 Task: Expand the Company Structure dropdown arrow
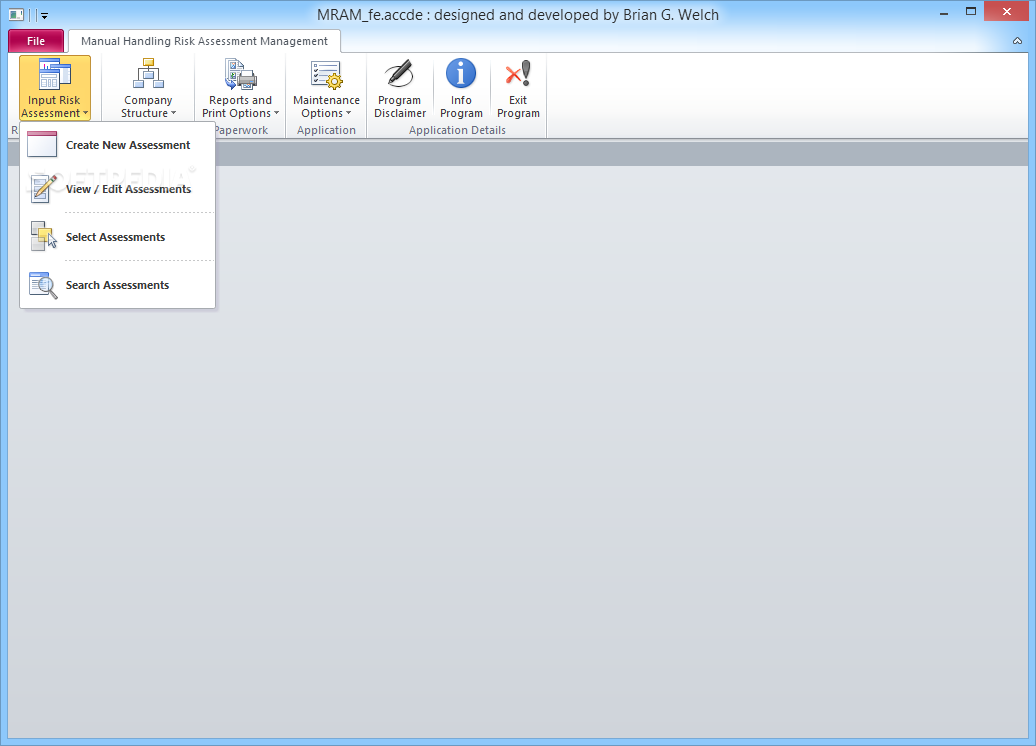tap(174, 114)
